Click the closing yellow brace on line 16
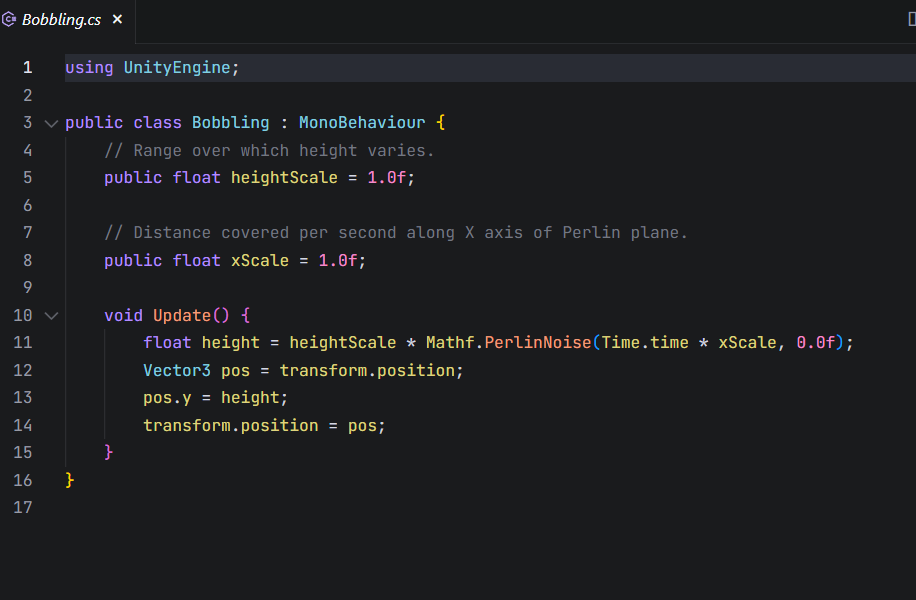The image size is (916, 600). point(70,480)
